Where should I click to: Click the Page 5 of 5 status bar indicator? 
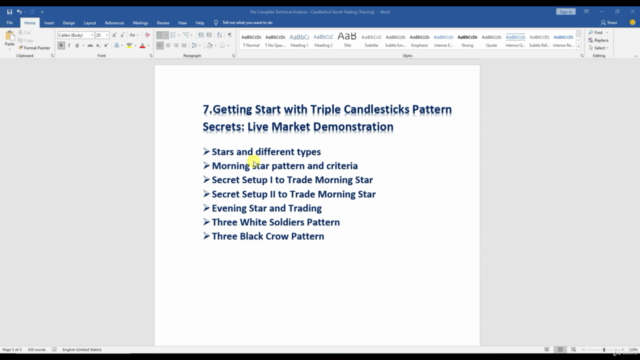coord(12,349)
